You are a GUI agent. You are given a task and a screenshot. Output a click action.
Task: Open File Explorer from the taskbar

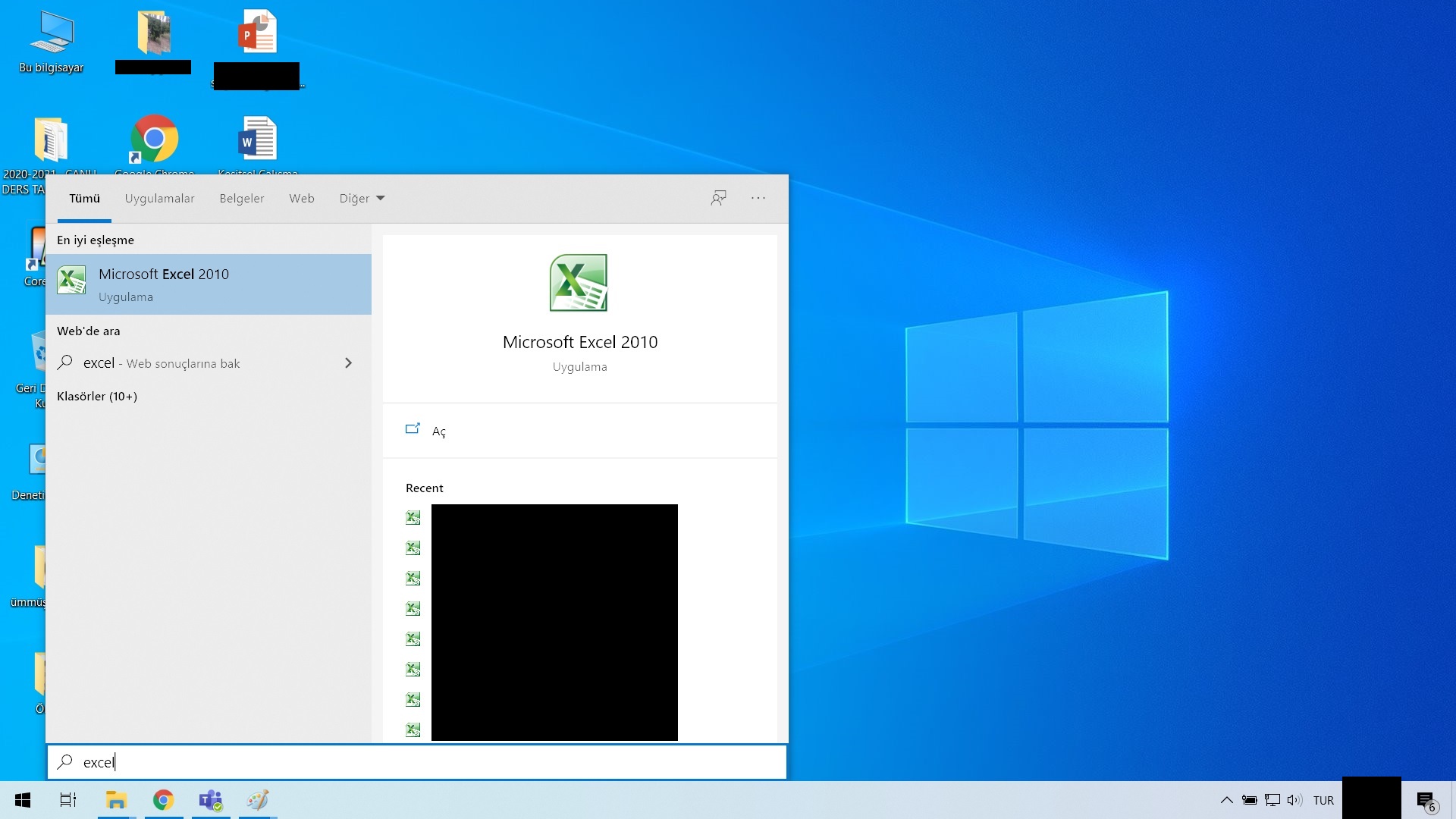(116, 800)
